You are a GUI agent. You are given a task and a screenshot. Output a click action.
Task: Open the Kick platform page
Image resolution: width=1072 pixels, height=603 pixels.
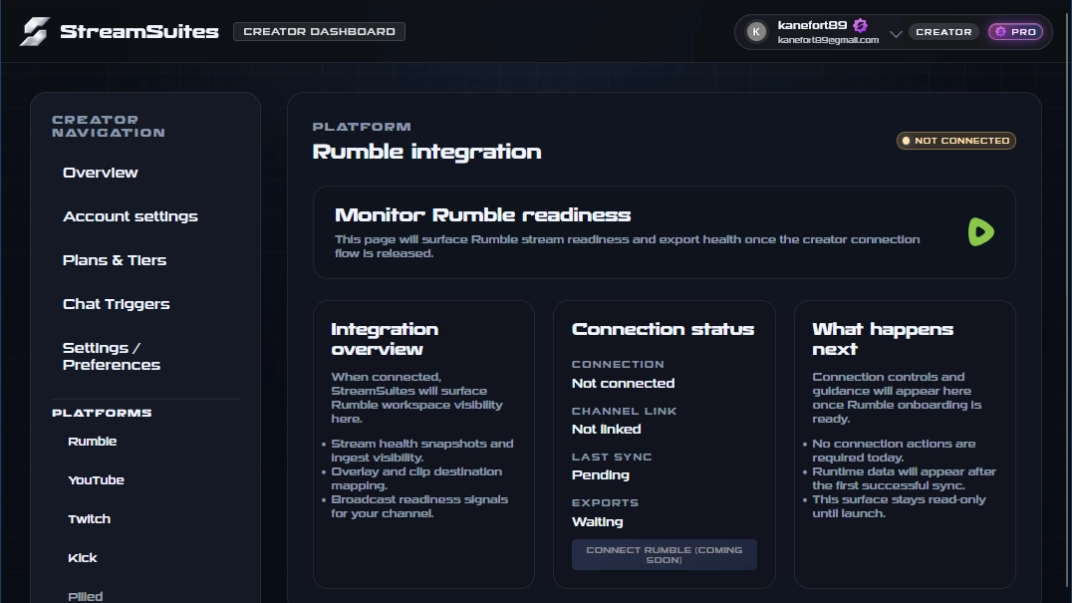click(82, 558)
